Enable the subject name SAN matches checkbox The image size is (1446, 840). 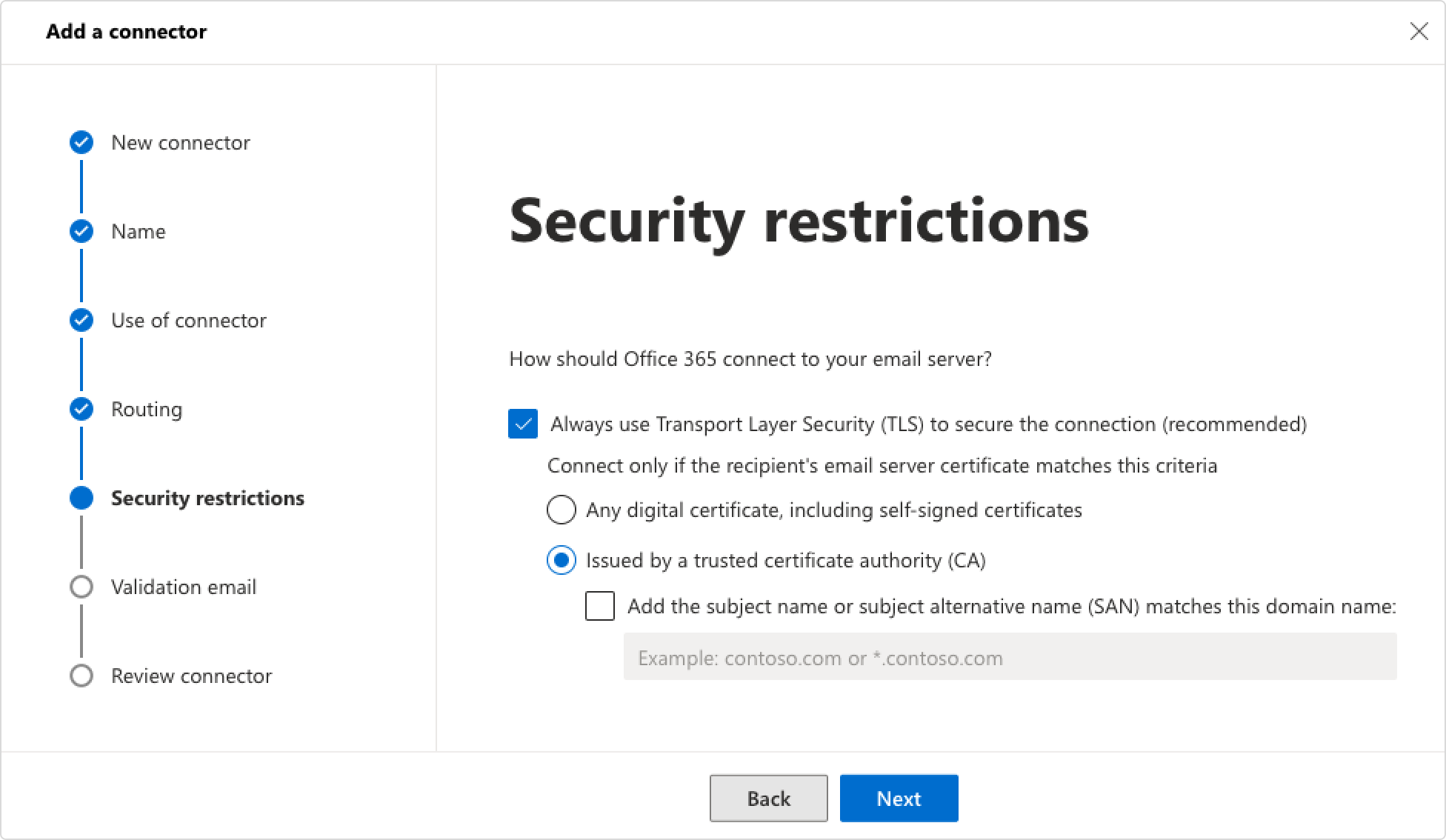[x=600, y=606]
